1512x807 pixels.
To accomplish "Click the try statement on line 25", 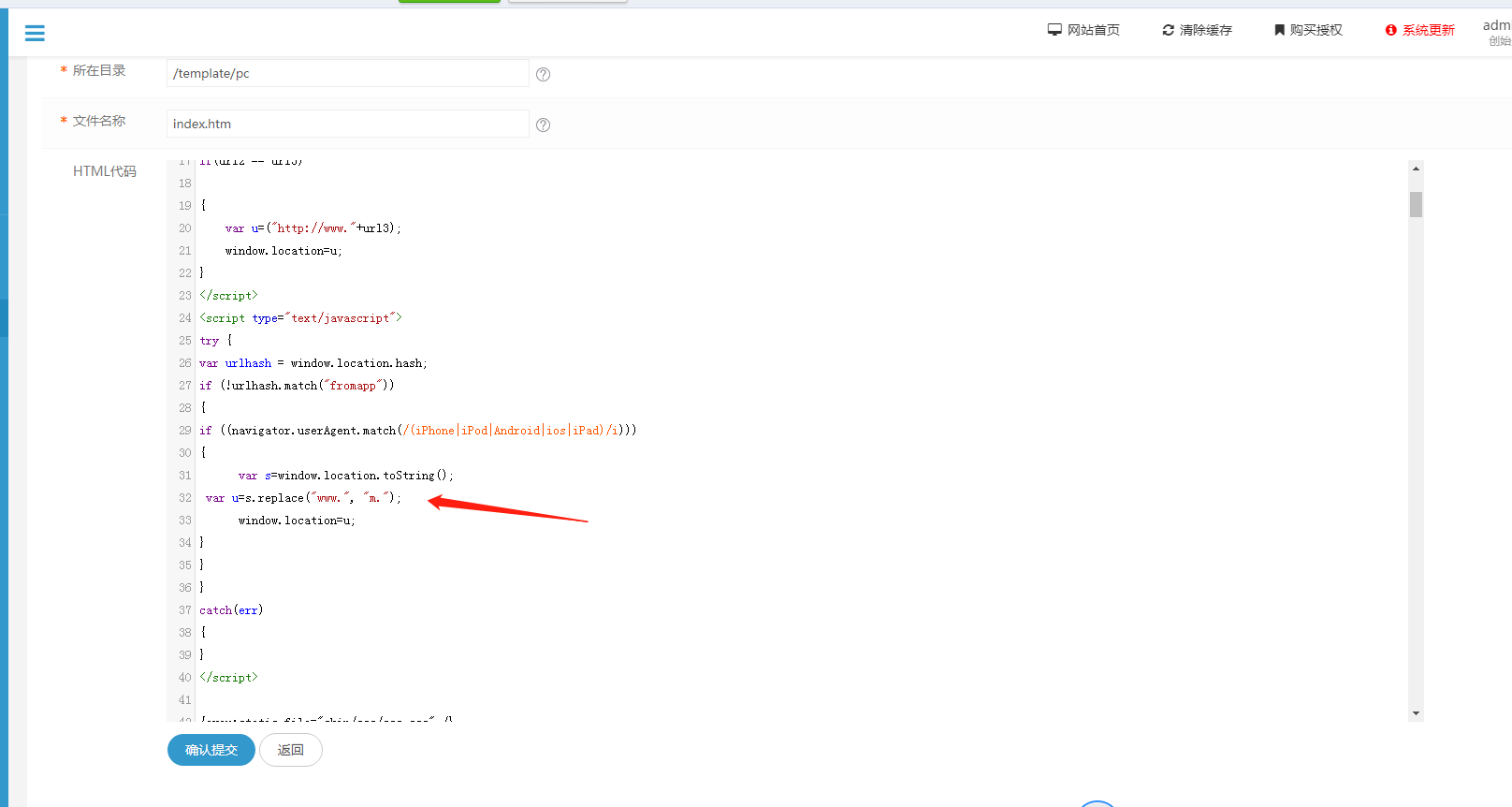I will (x=216, y=341).
